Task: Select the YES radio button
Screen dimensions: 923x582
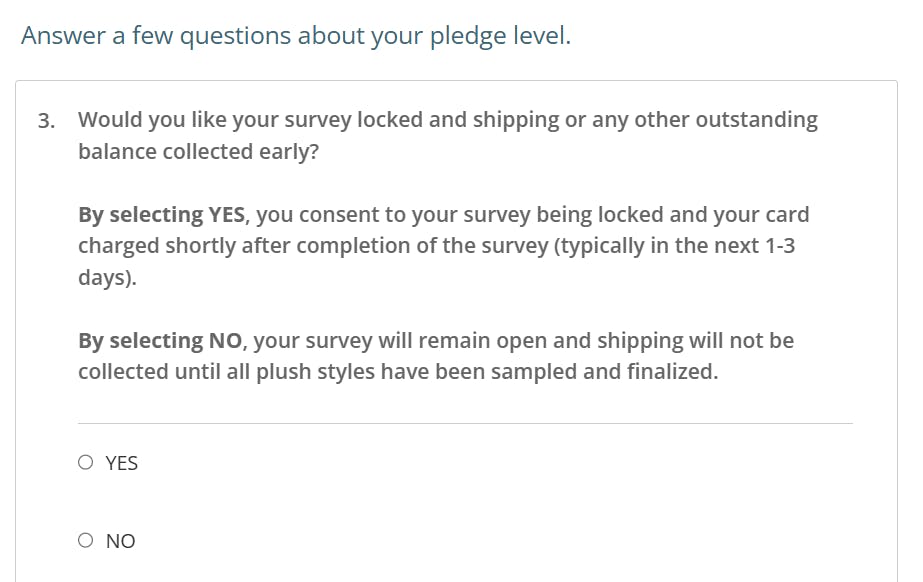Action: pyautogui.click(x=86, y=463)
